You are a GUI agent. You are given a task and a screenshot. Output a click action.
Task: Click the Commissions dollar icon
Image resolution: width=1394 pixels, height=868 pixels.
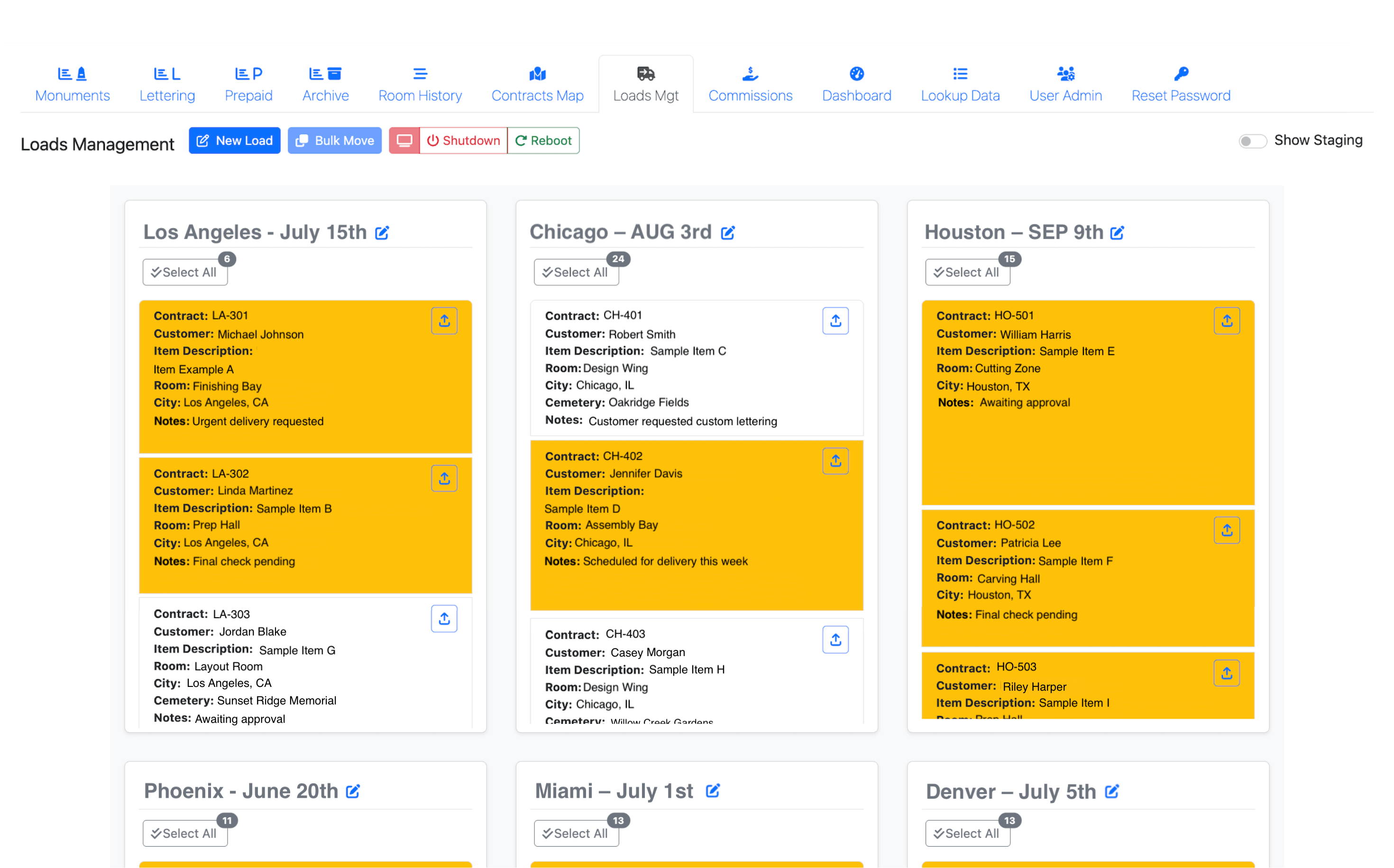click(x=750, y=73)
